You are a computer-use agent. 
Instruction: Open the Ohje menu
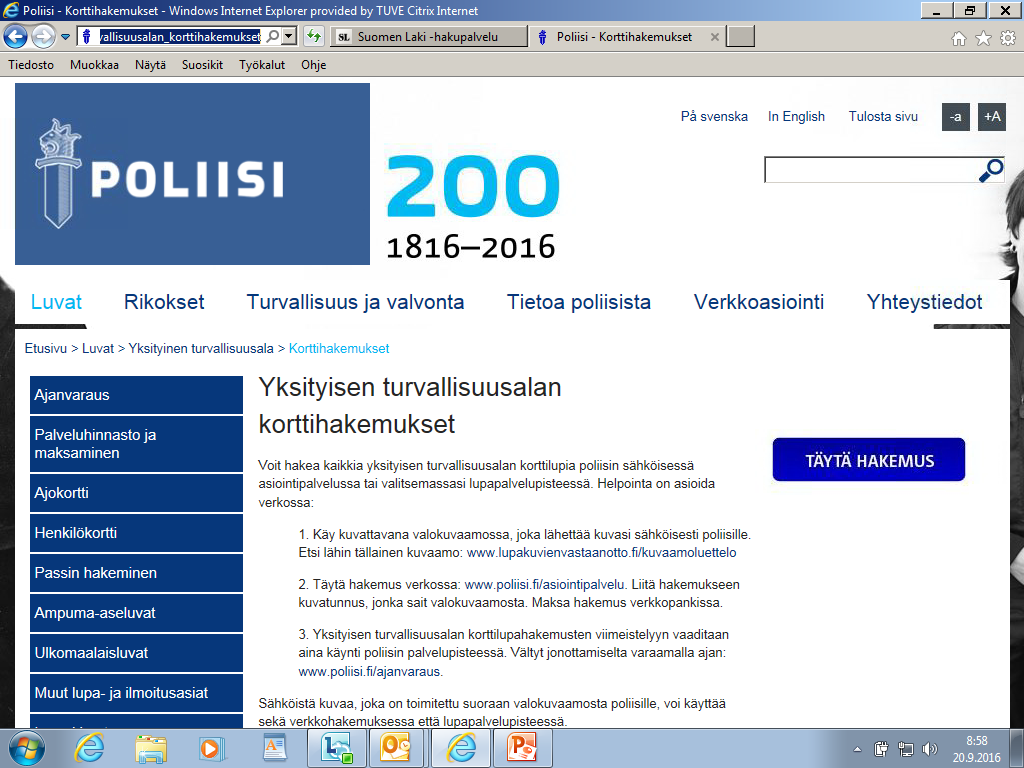click(x=313, y=65)
